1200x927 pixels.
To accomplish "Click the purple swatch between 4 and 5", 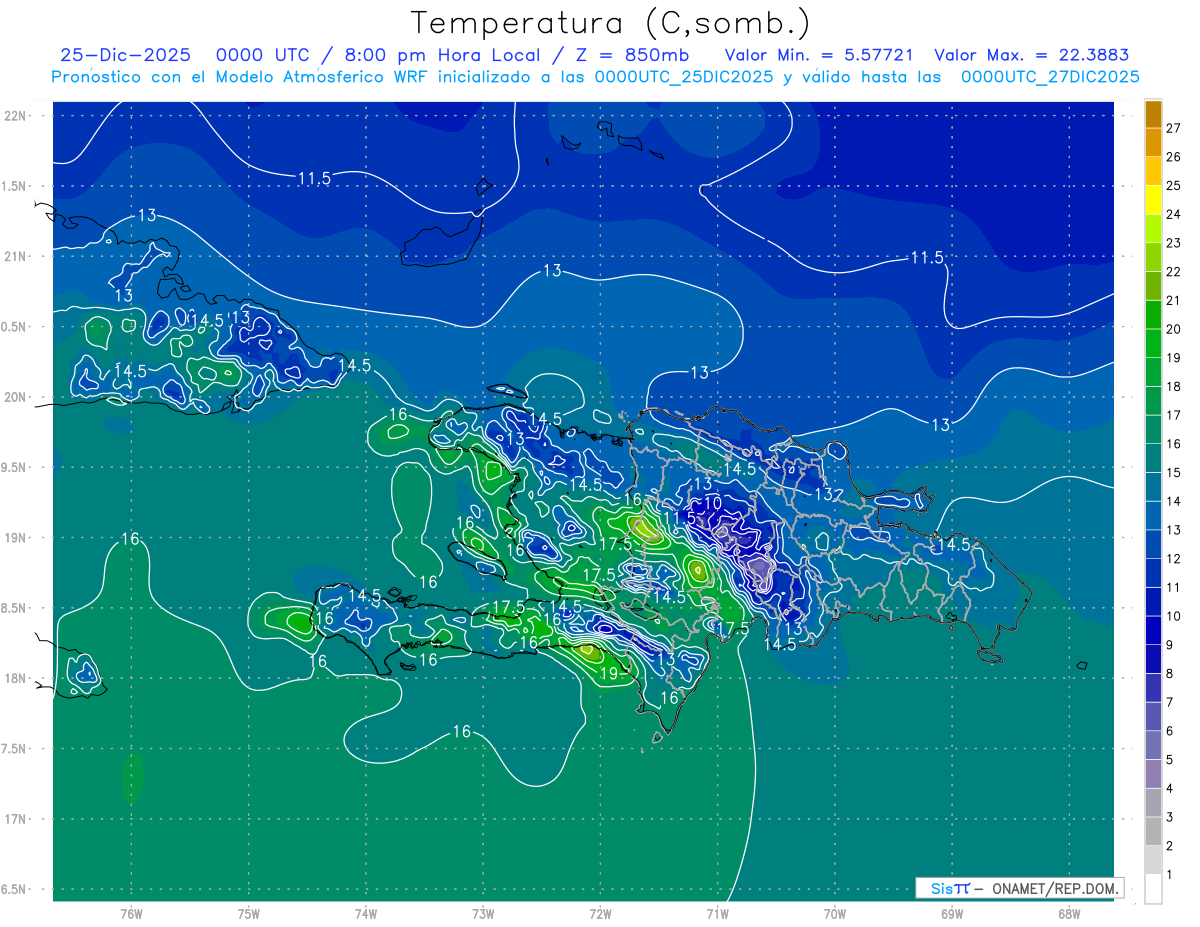I will tap(1153, 774).
